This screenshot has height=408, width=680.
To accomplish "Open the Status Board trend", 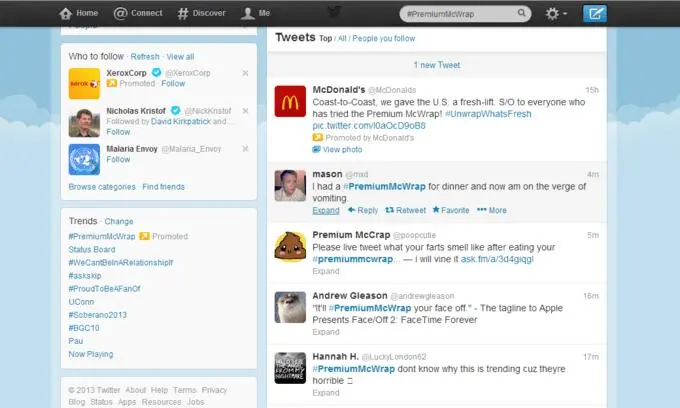I will point(92,249).
